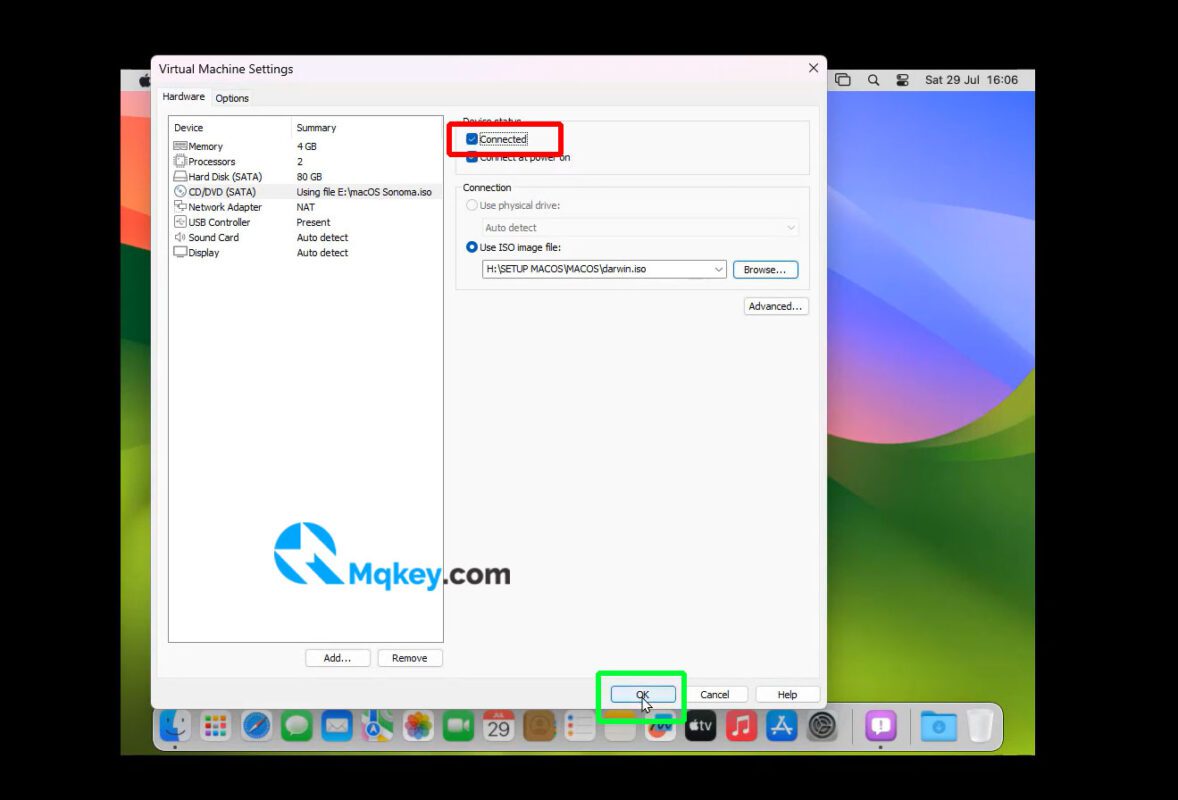1178x800 pixels.
Task: Select the Use ISO image file option
Action: click(x=472, y=247)
